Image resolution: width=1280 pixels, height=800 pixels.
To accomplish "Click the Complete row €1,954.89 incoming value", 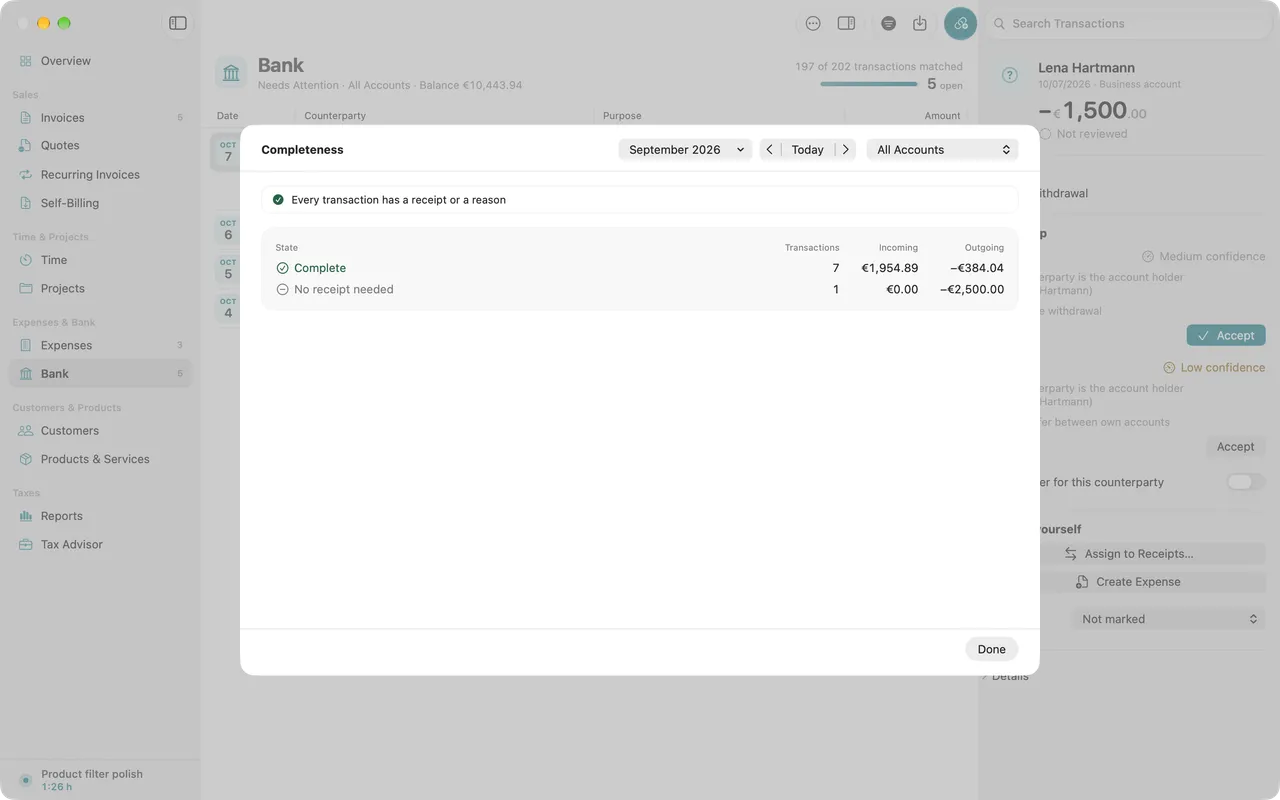I will pos(889,268).
